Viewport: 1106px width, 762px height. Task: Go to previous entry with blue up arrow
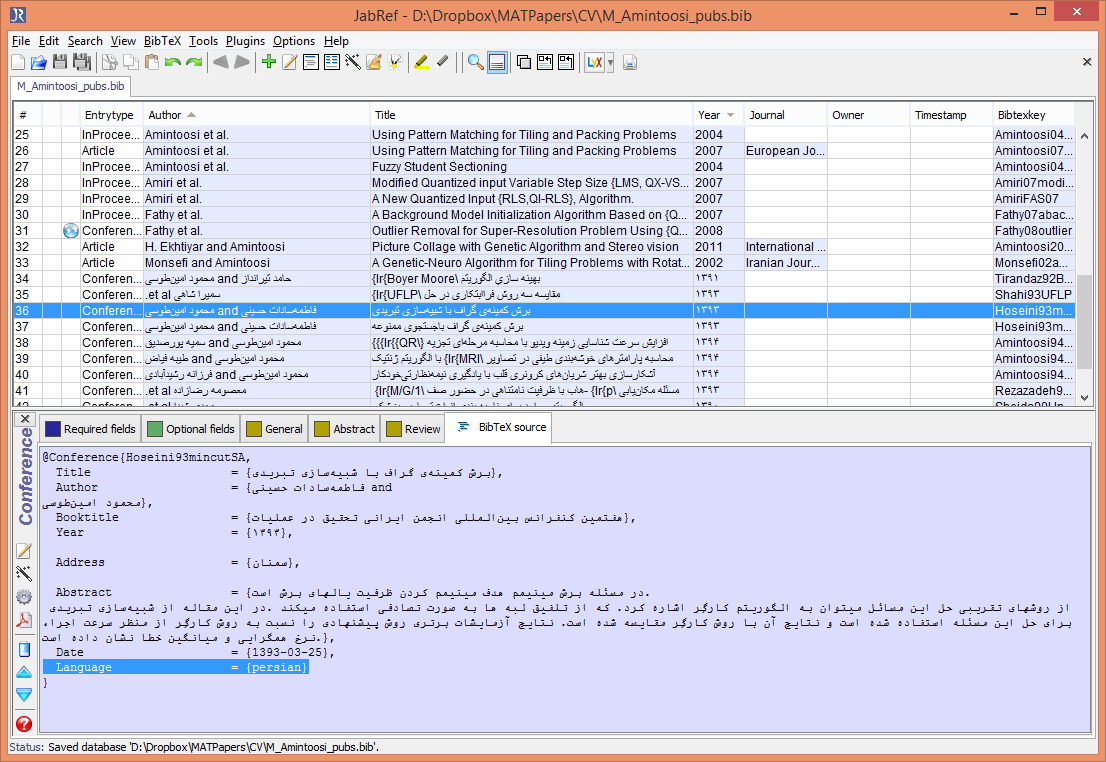tap(24, 672)
